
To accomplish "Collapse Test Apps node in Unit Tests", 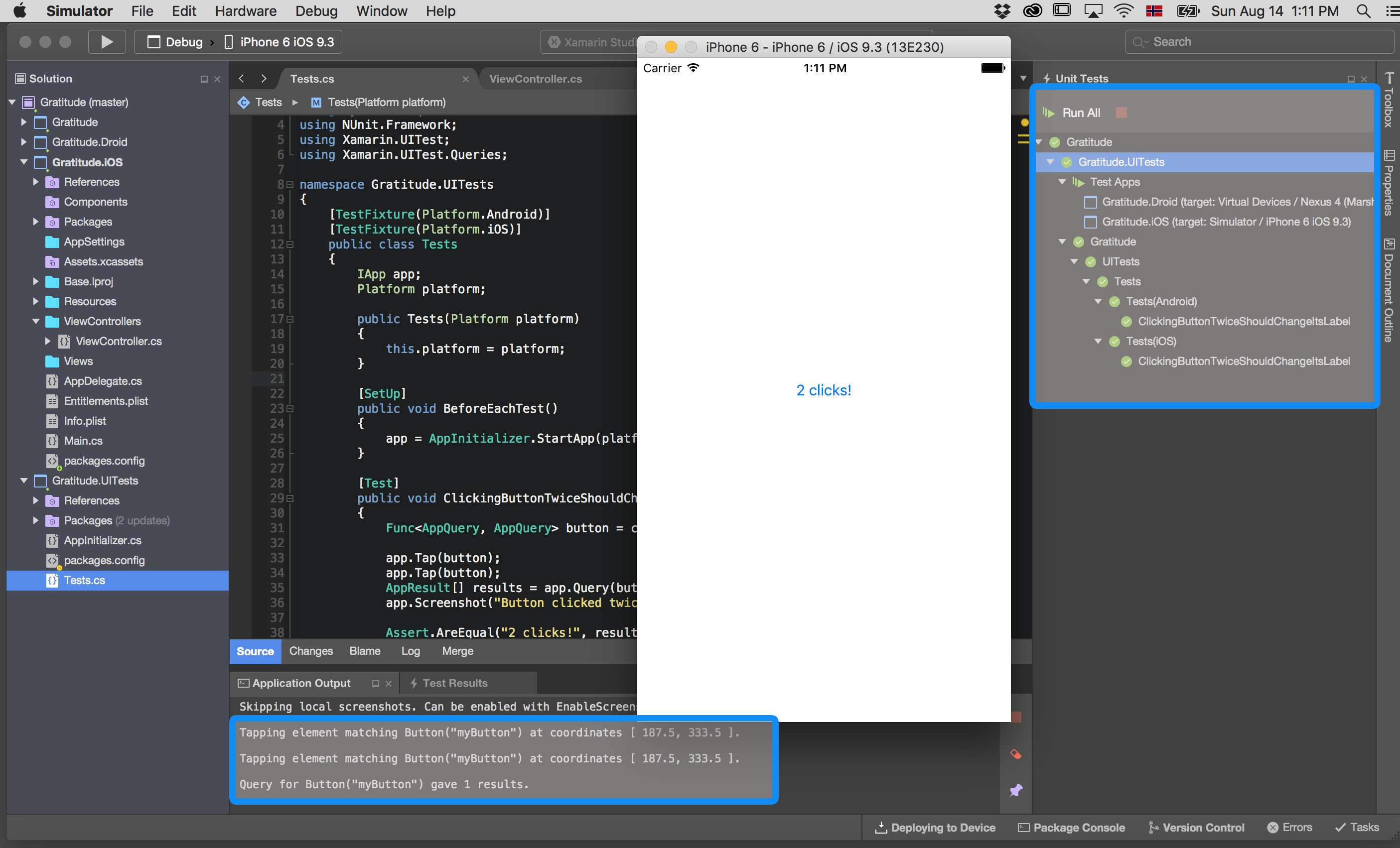I will pos(1062,182).
